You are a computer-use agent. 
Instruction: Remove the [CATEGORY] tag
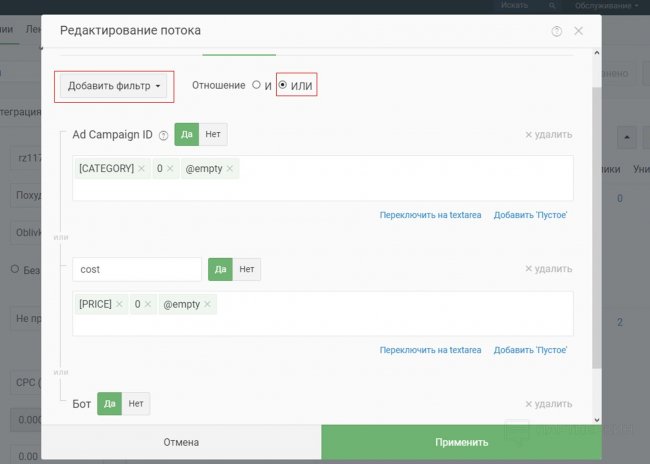click(x=142, y=169)
